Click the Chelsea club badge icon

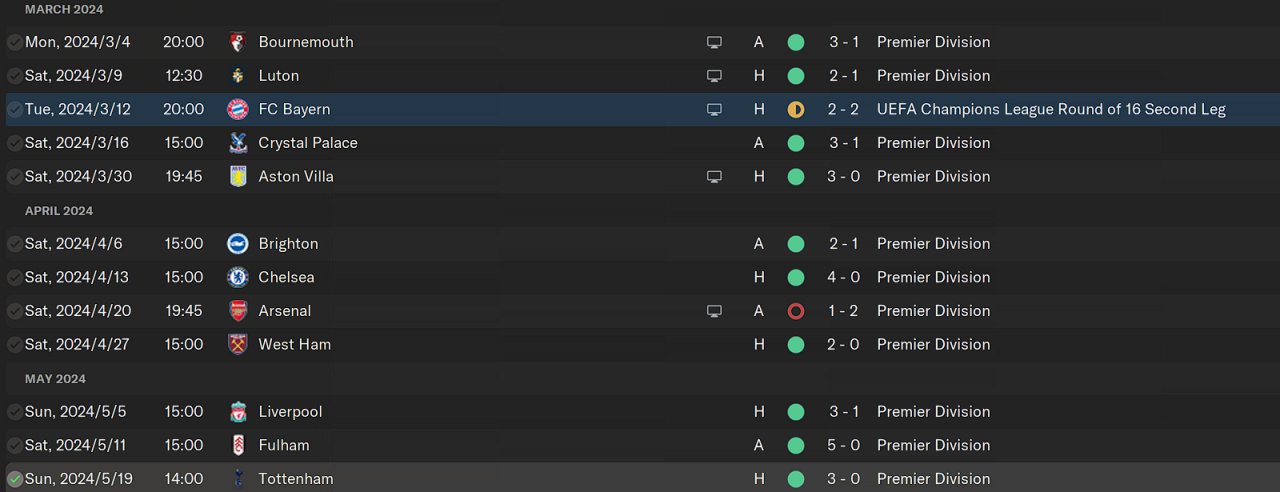[x=237, y=277]
